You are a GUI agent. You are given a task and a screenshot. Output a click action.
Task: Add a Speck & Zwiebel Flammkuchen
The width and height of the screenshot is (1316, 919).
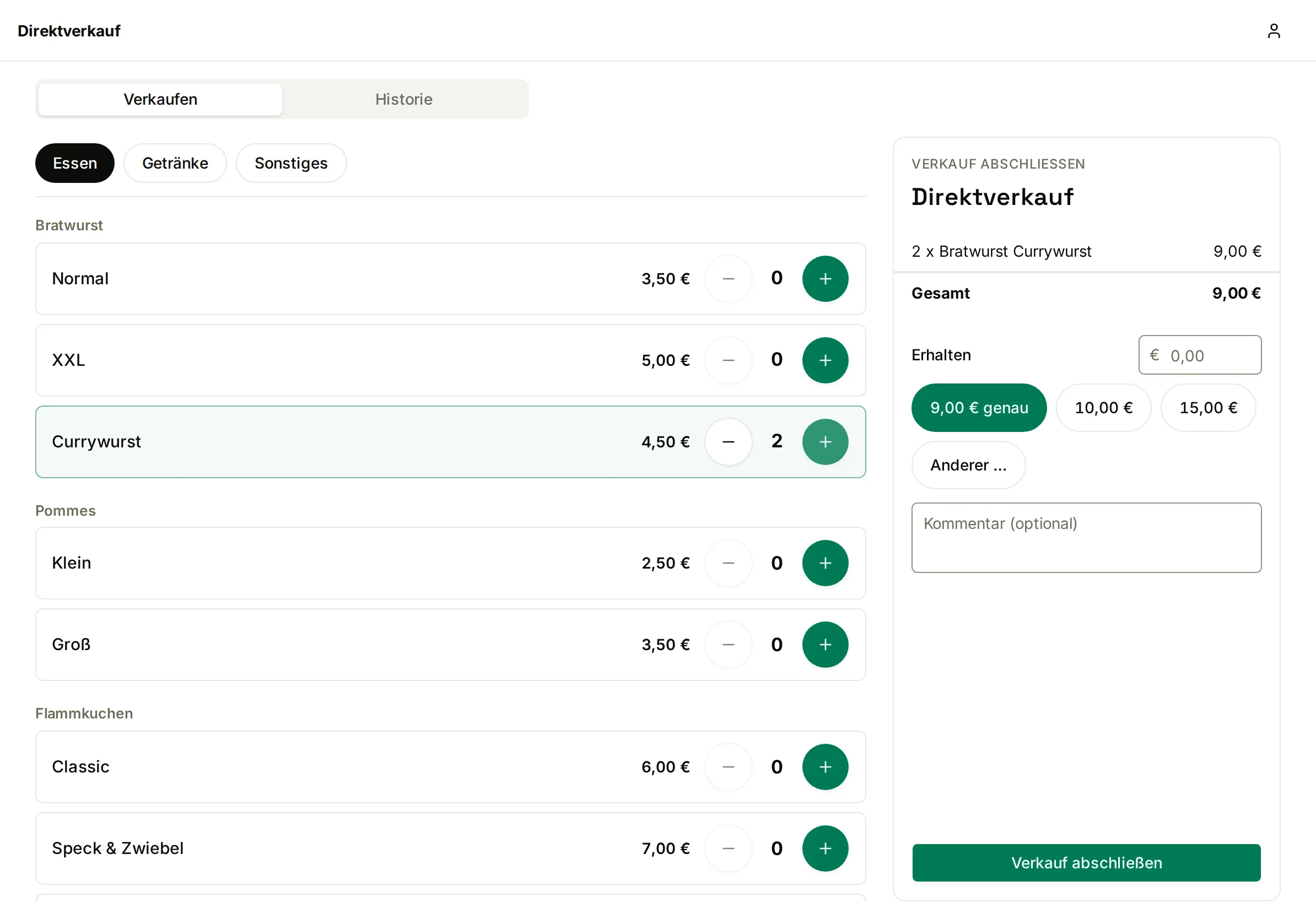coord(825,848)
